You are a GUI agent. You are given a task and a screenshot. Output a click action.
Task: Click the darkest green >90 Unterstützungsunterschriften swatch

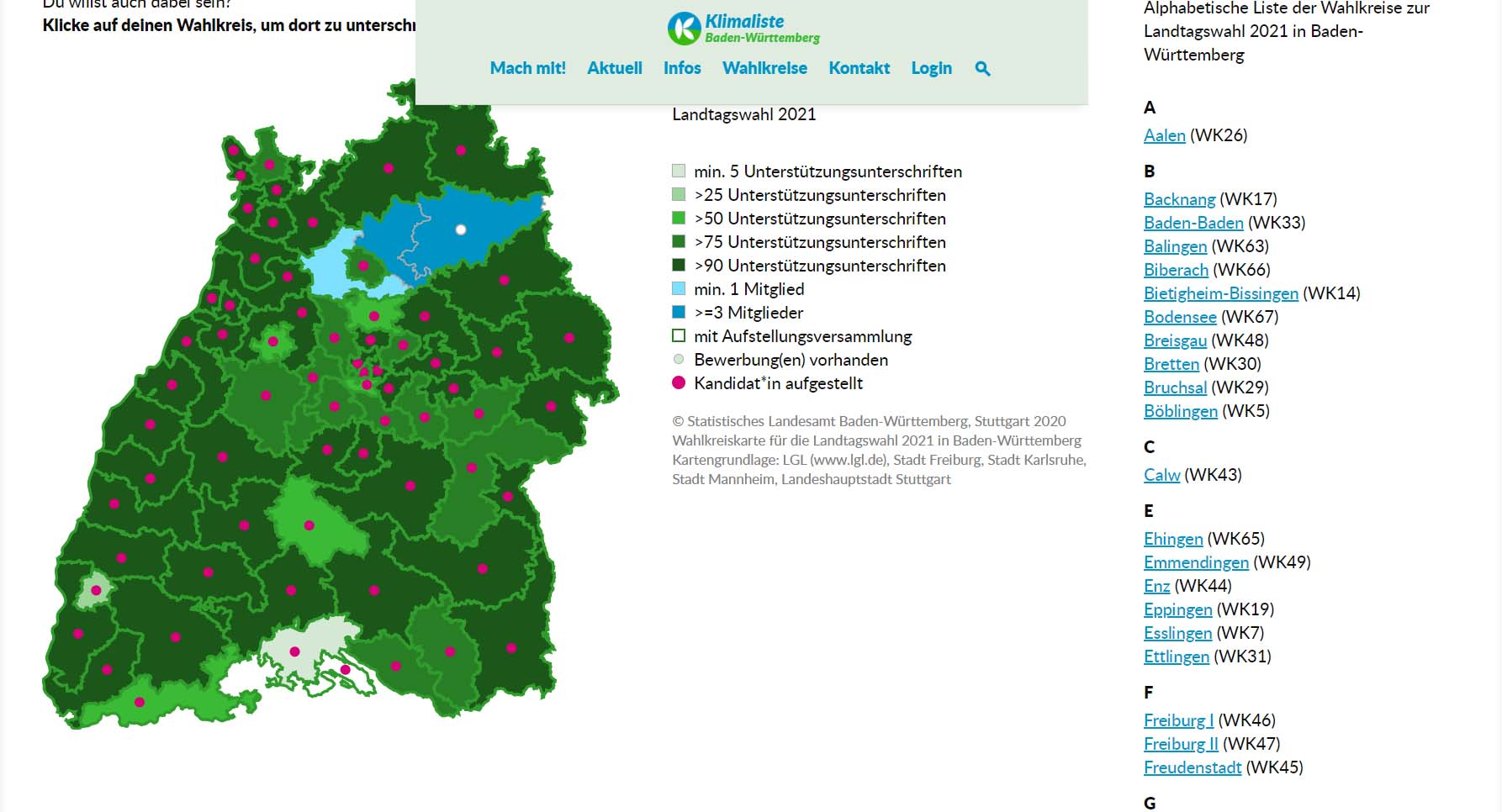click(679, 266)
